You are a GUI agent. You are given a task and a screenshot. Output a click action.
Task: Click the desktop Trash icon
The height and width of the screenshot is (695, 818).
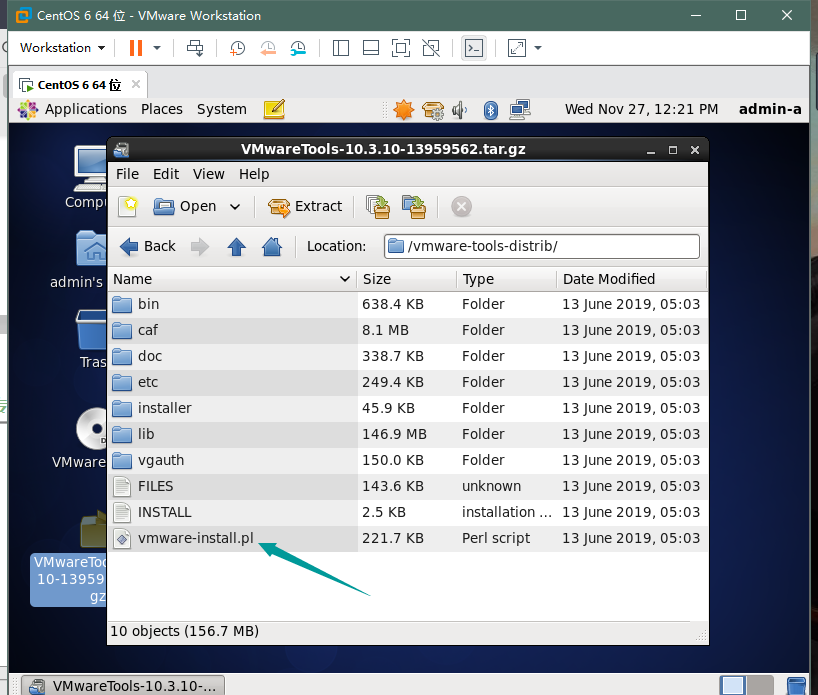[x=91, y=339]
